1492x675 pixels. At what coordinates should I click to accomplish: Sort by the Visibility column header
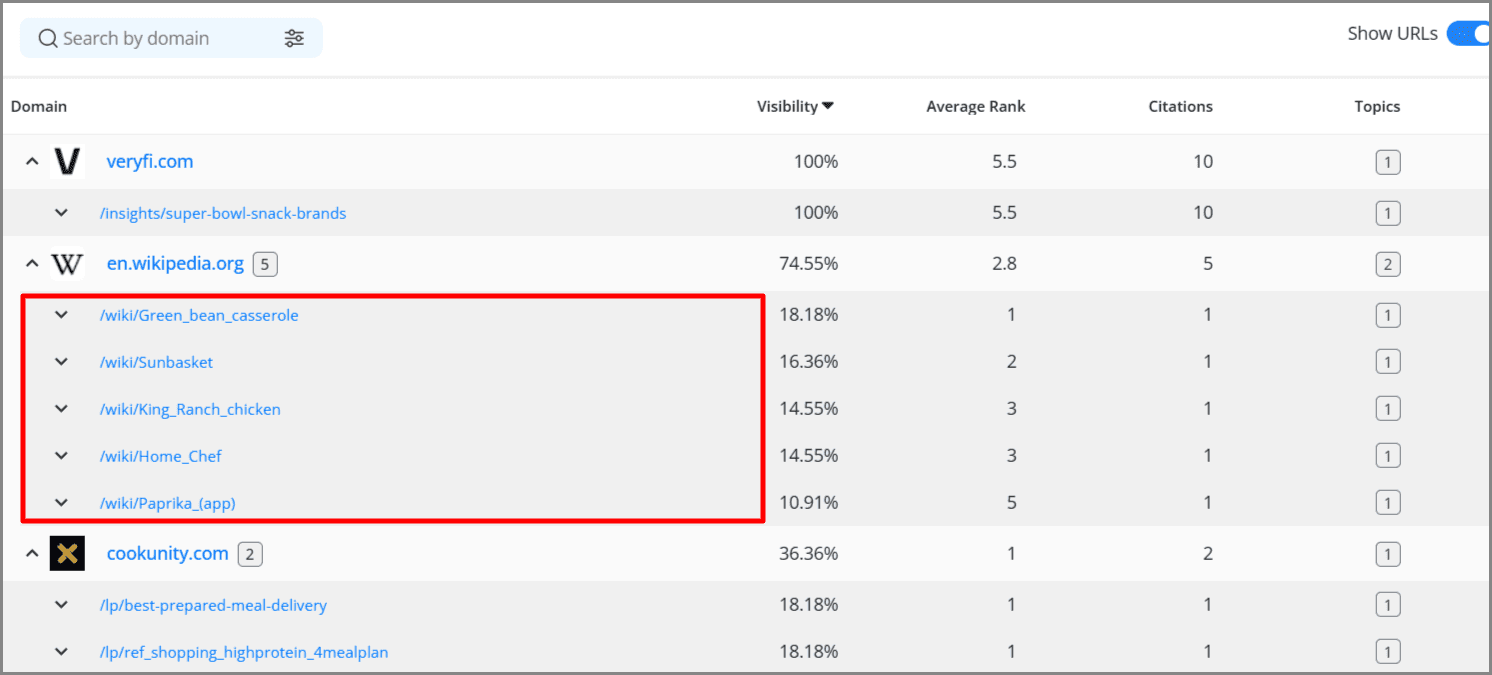[x=795, y=106]
